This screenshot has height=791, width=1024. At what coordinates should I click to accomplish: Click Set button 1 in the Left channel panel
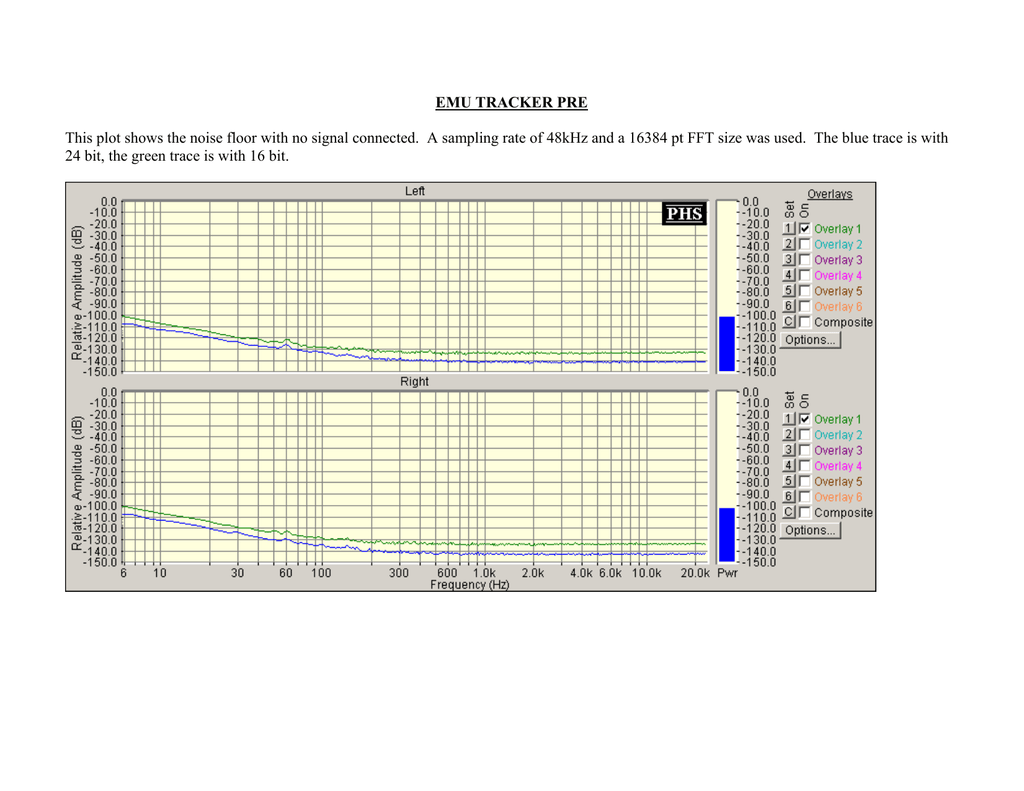pos(789,229)
